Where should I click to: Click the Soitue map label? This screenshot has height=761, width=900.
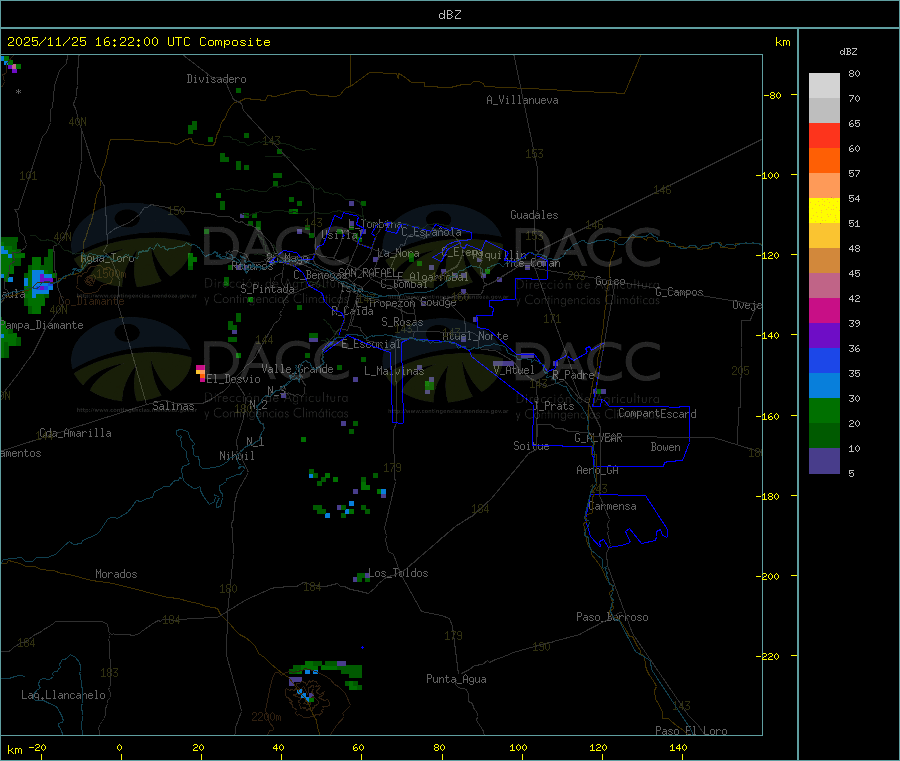531,446
